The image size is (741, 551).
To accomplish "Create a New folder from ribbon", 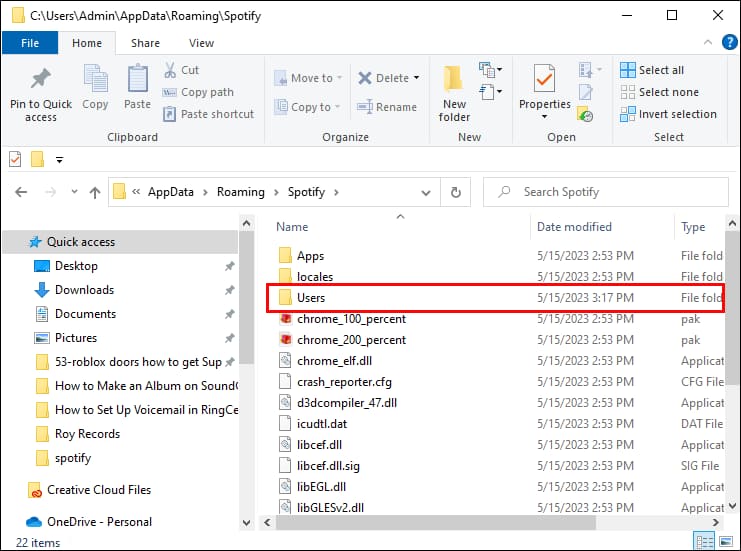I will 454,94.
